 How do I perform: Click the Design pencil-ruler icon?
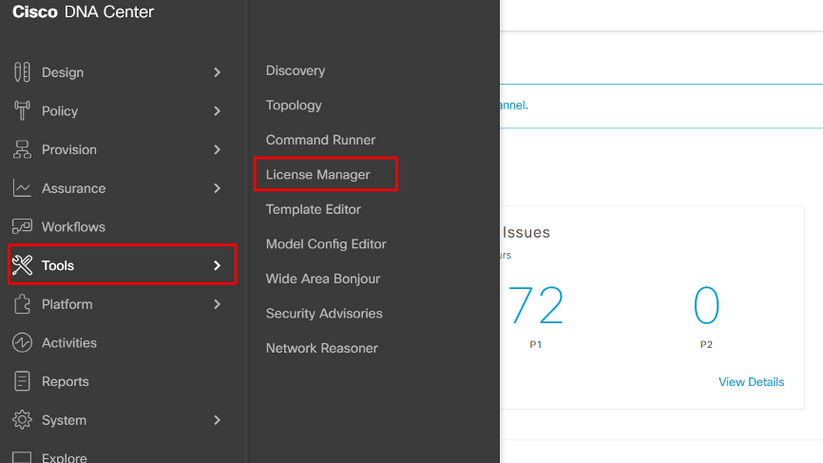(22, 72)
